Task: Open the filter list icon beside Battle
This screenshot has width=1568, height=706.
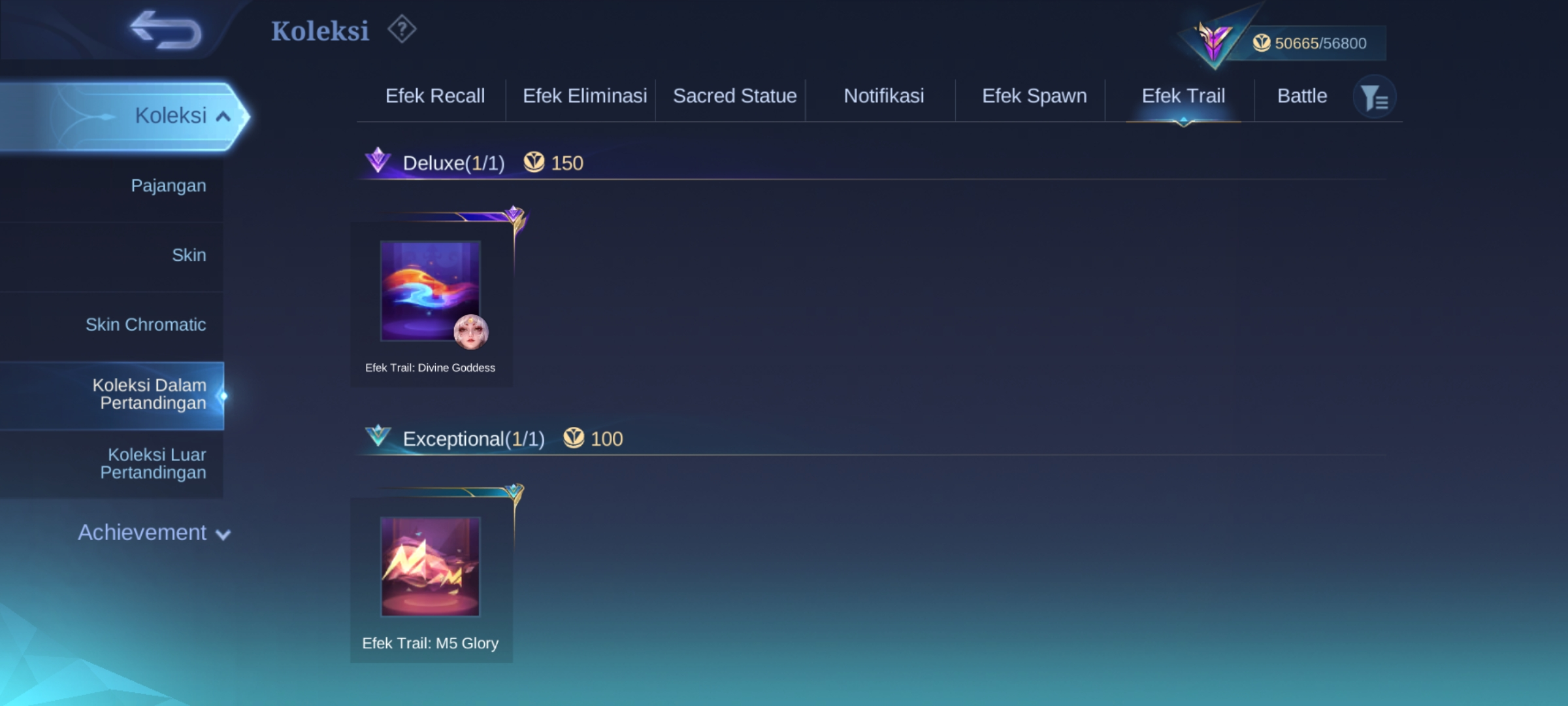Action: (x=1375, y=97)
